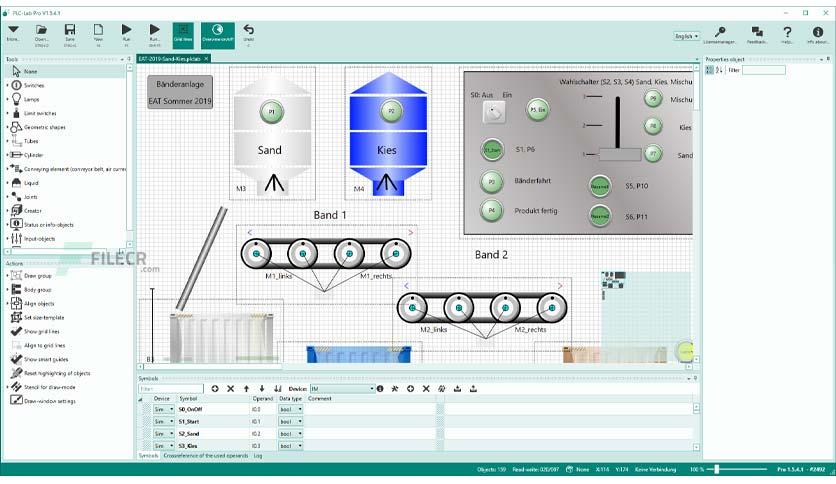The image size is (836, 484).
Task: Toggle Show smart guides checkmark
Action: [x=17, y=359]
